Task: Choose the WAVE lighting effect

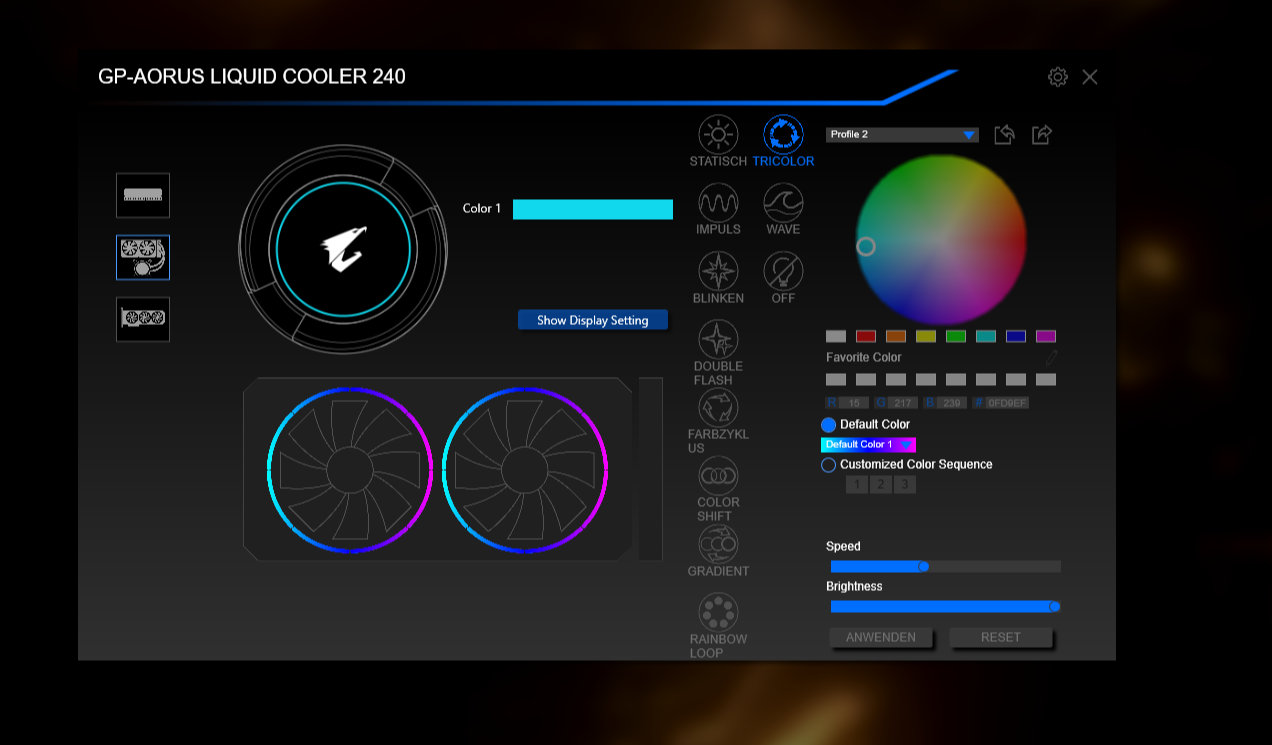Action: coord(783,203)
